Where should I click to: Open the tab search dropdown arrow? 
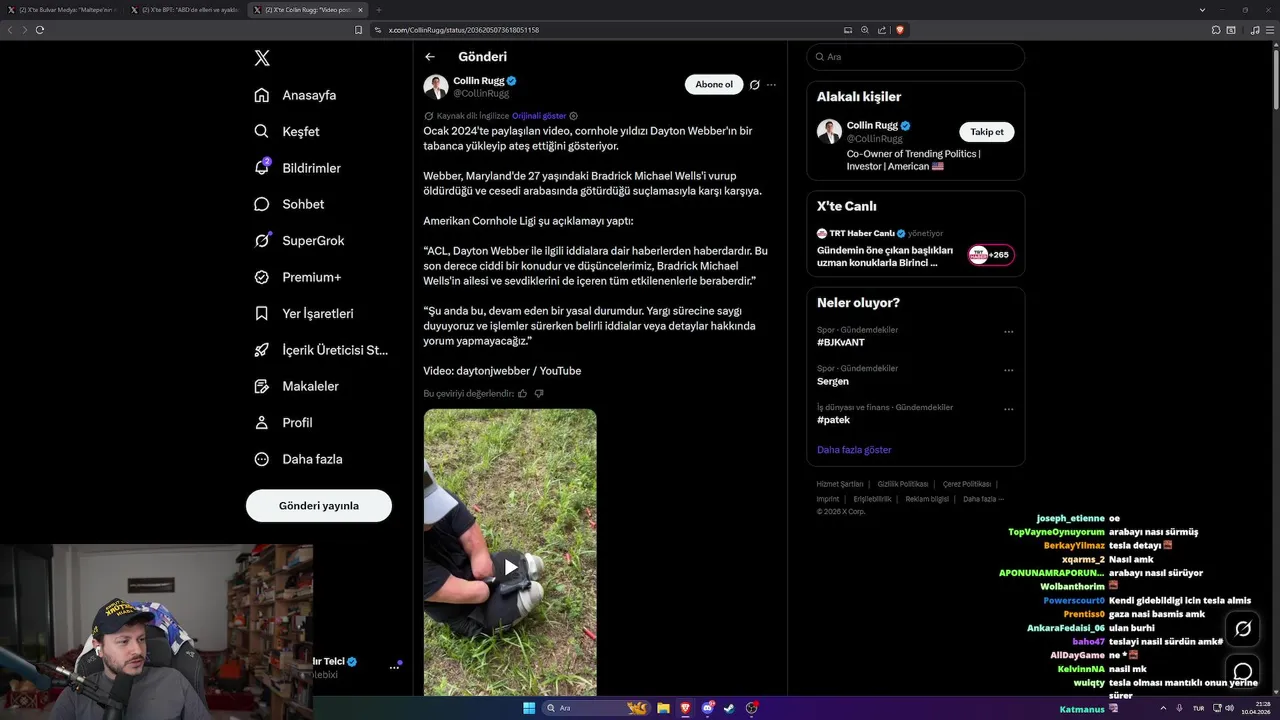[1202, 10]
